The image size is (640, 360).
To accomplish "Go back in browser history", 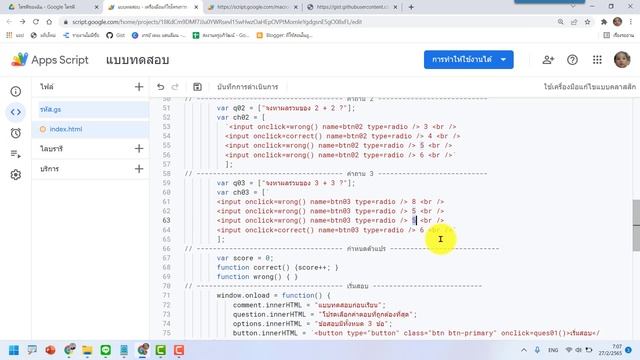I will (x=9, y=22).
